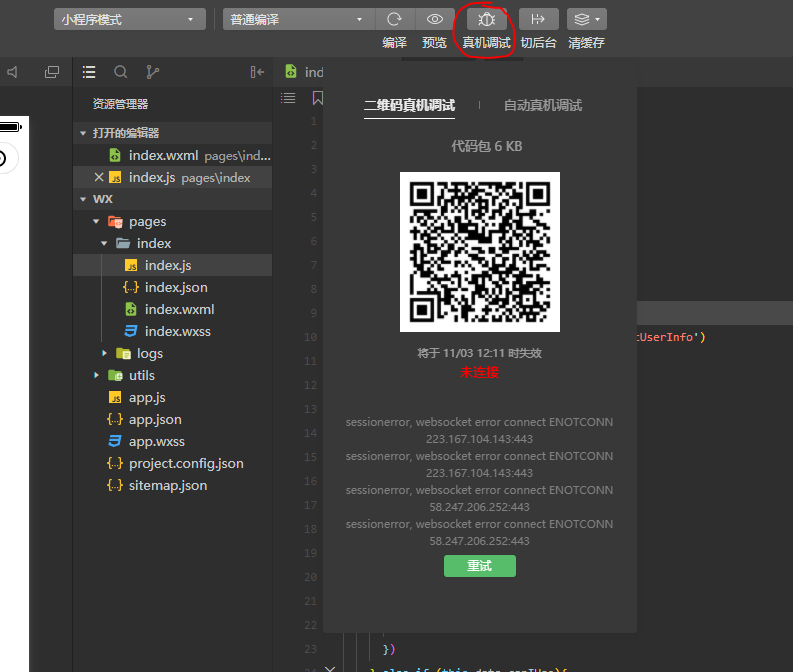Click the clear cache layers icon

click(x=582, y=19)
